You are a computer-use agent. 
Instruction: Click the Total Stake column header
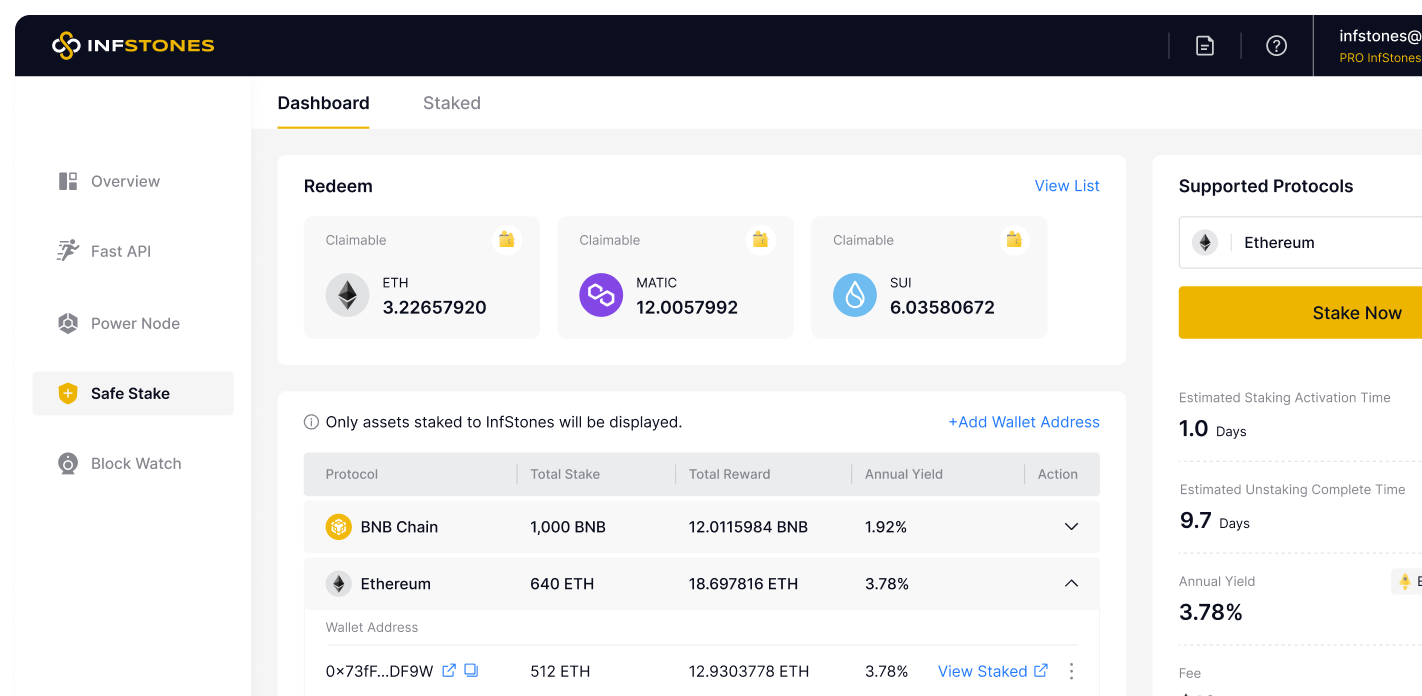click(565, 474)
